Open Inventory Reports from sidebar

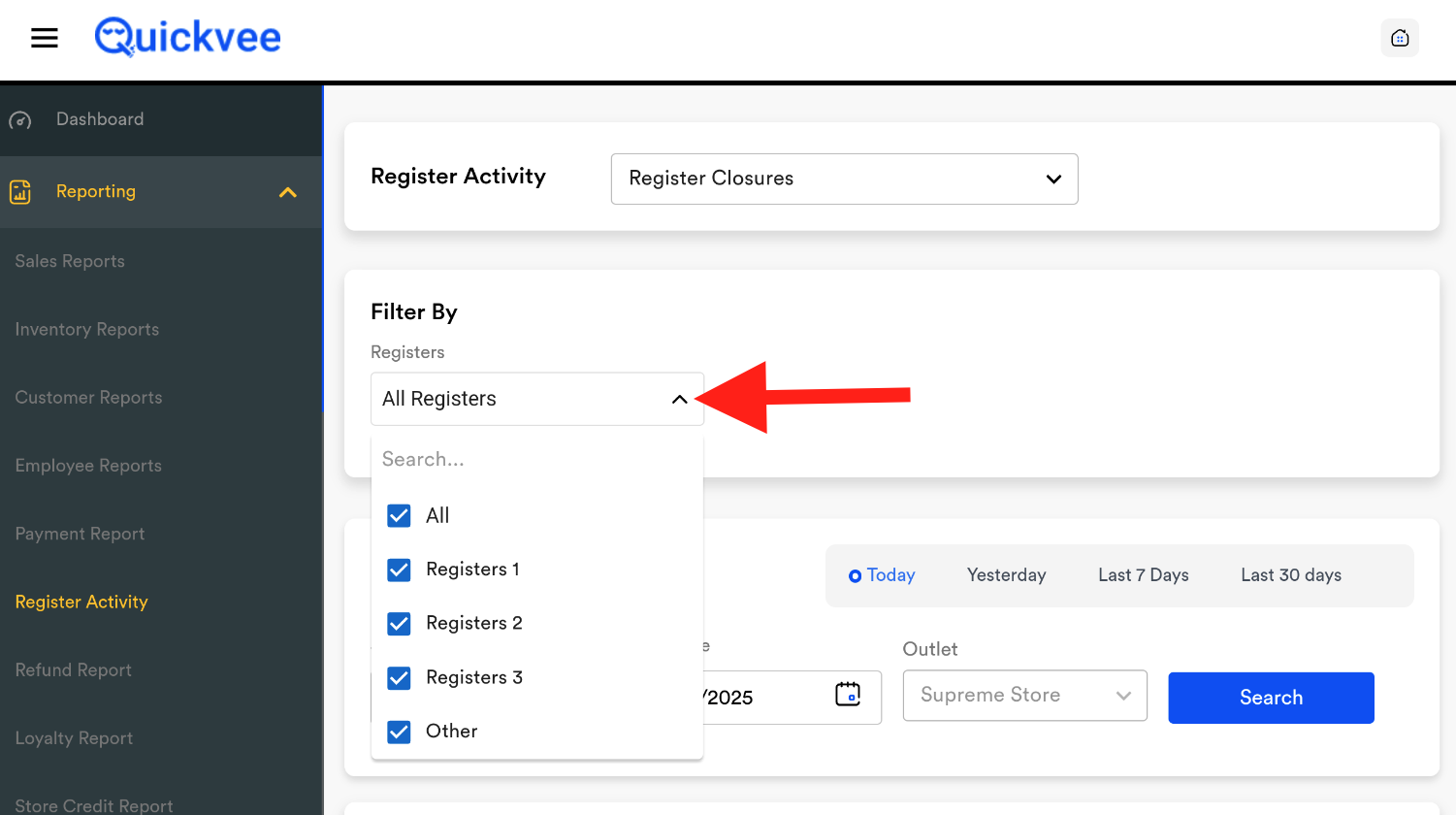click(87, 330)
